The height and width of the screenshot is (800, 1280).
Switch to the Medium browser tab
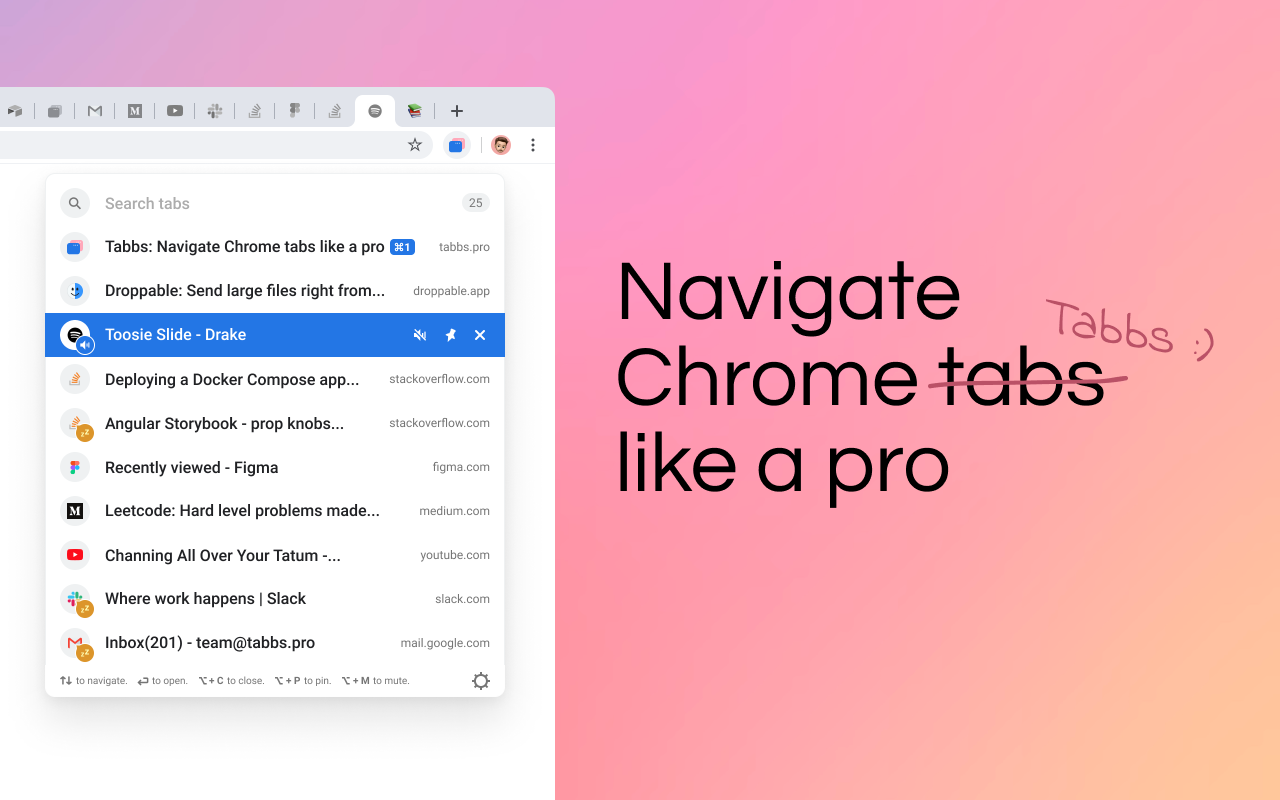tap(135, 111)
